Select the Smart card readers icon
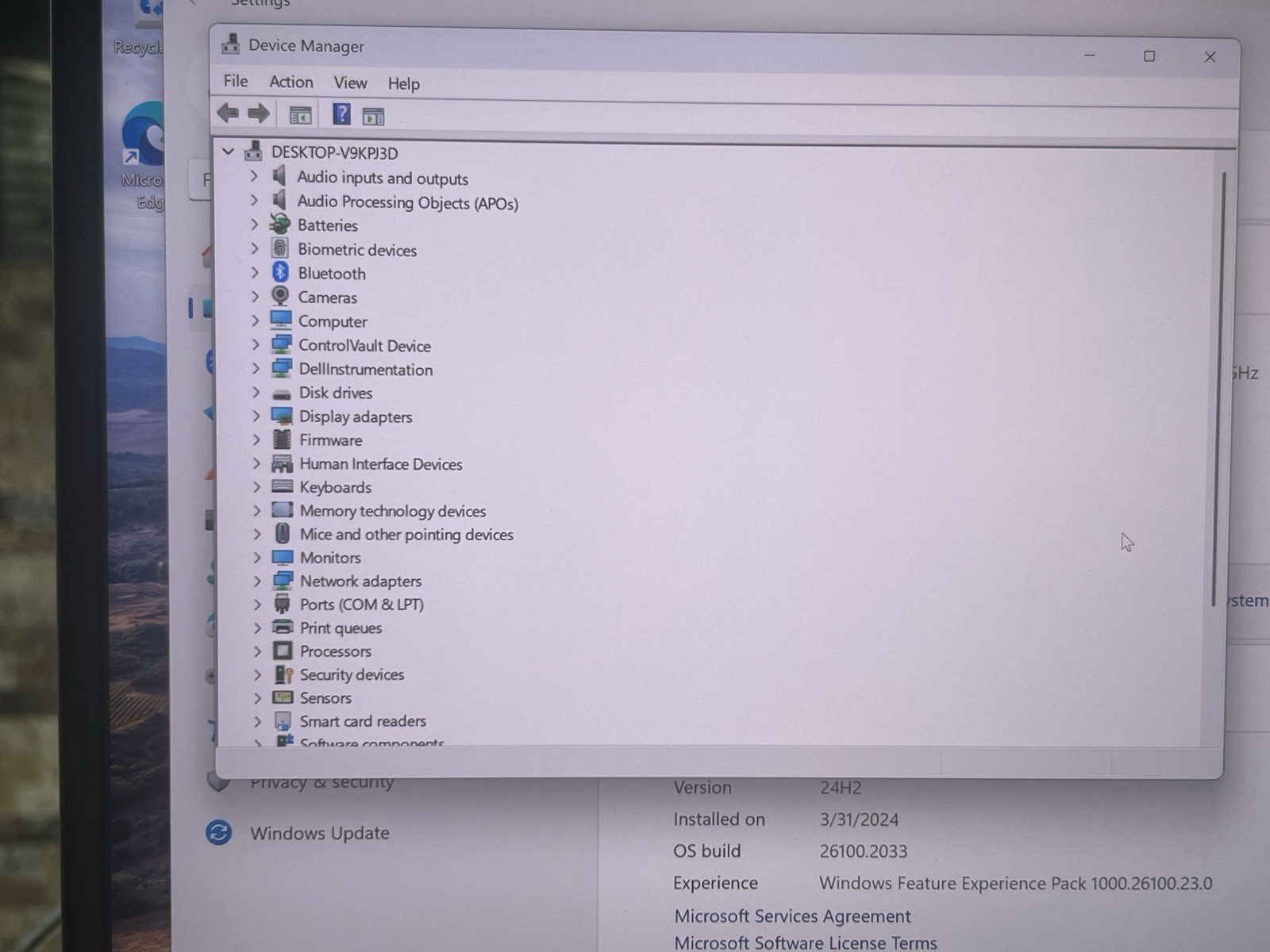Viewport: 1270px width, 952px height. click(283, 720)
